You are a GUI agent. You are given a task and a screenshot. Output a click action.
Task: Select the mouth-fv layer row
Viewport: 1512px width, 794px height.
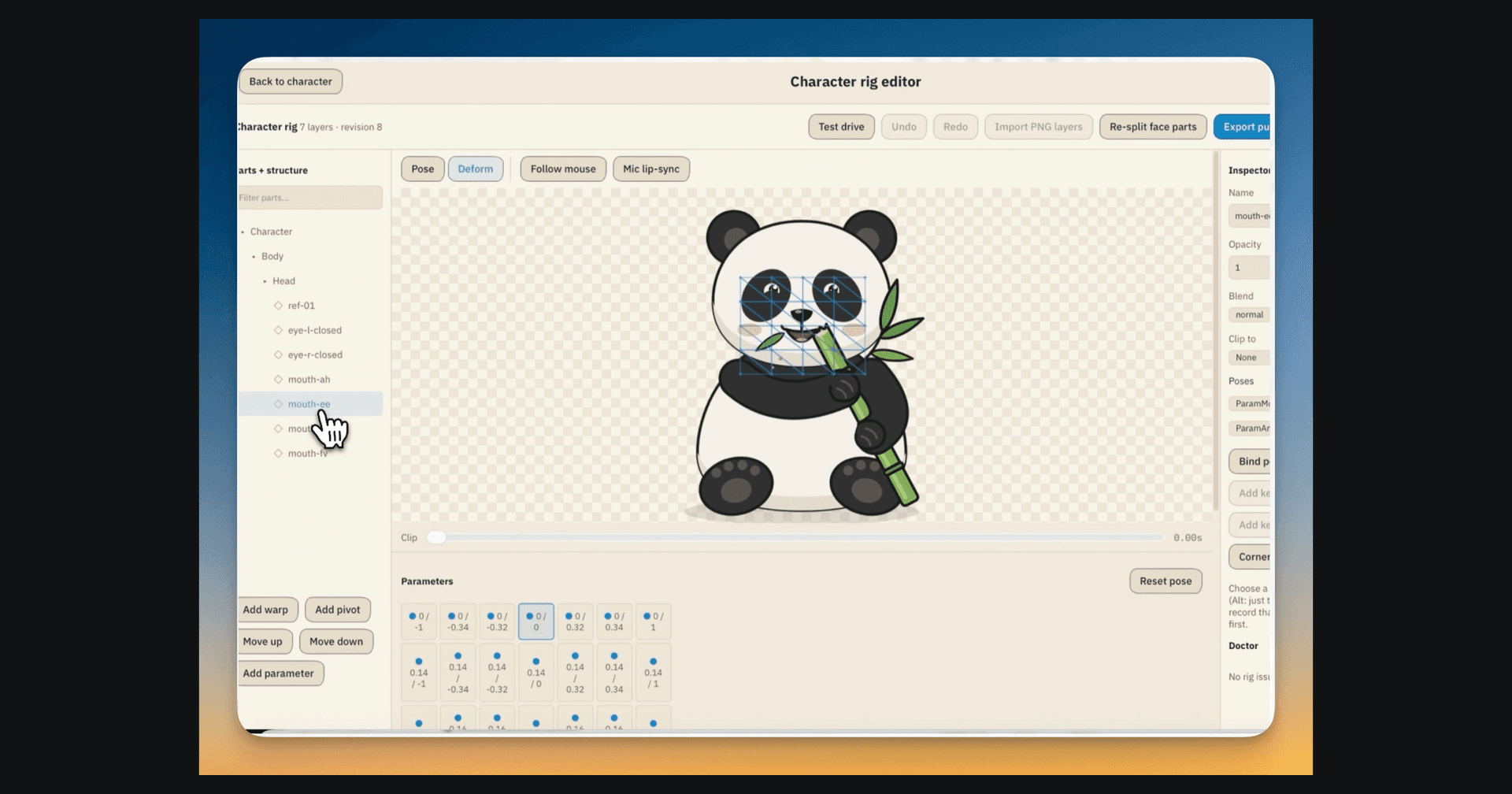(x=310, y=454)
